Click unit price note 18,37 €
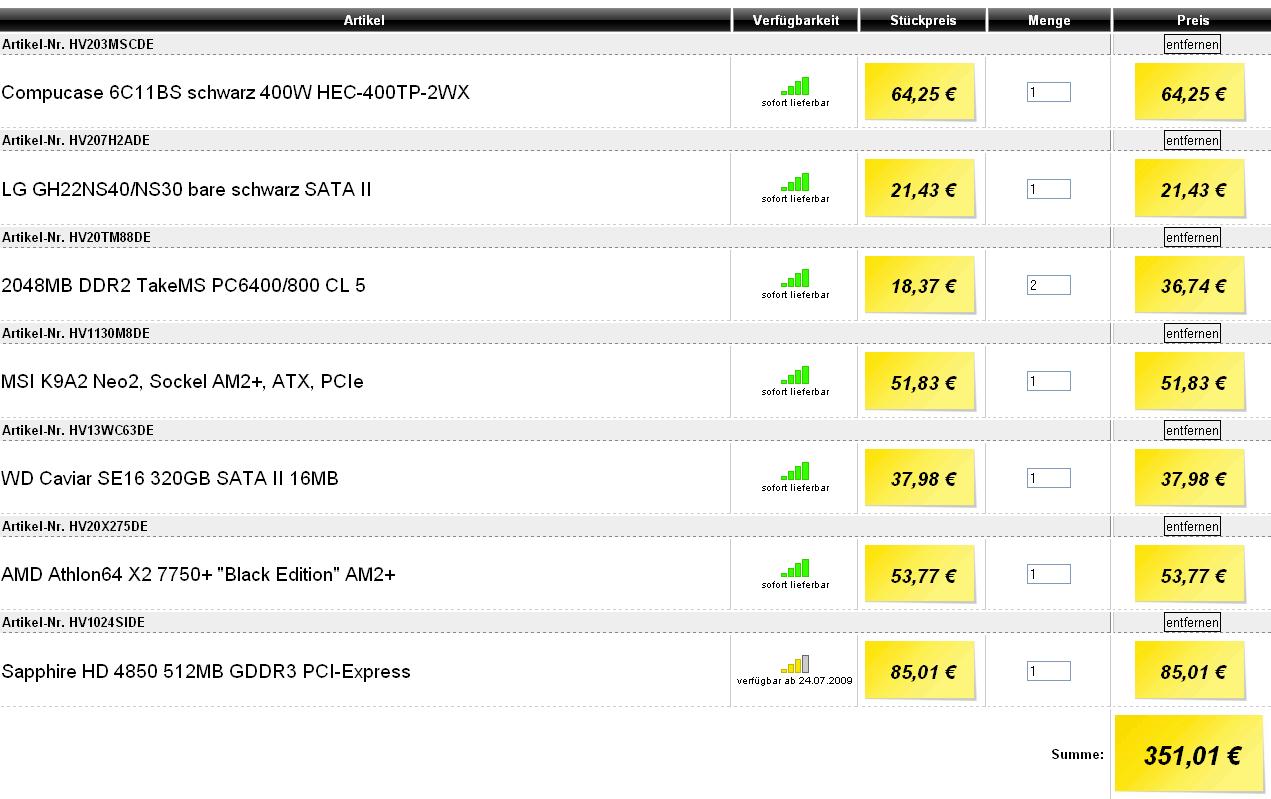 click(x=920, y=285)
